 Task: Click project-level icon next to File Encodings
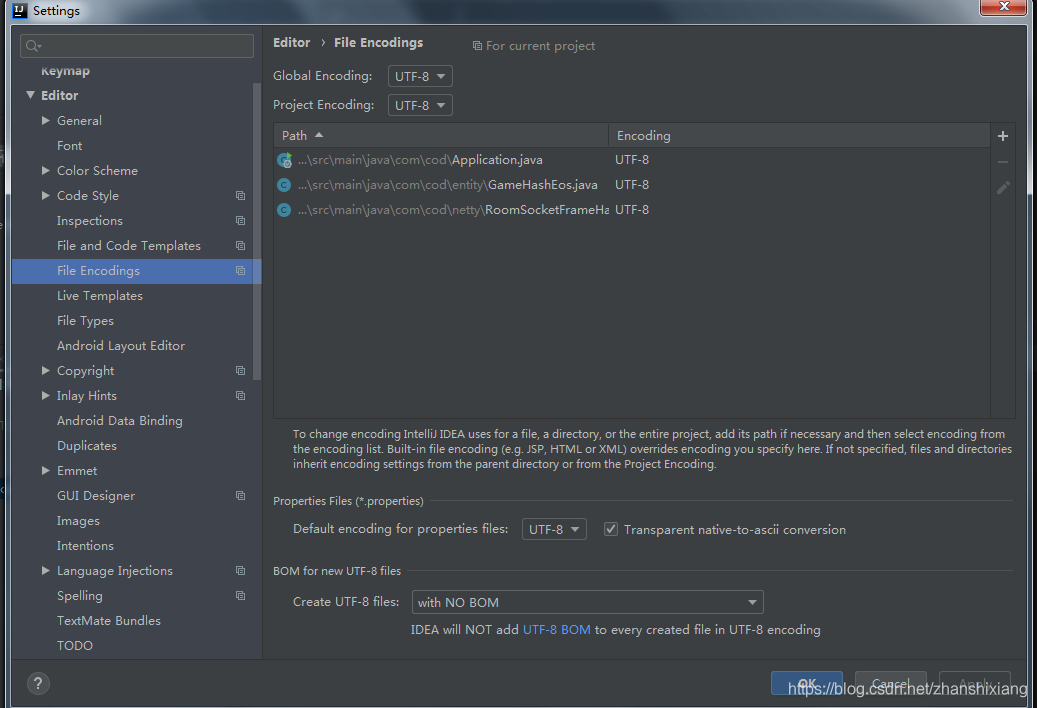[240, 271]
